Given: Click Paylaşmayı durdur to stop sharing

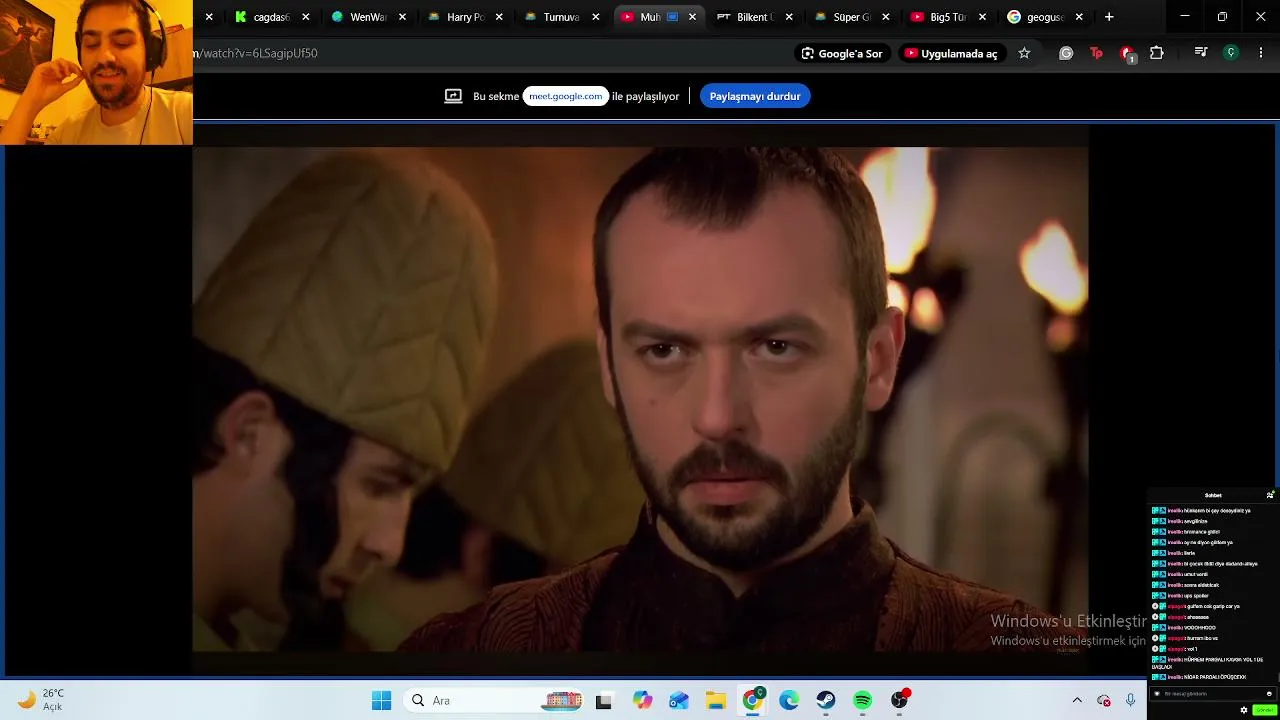Looking at the screenshot, I should point(755,96).
